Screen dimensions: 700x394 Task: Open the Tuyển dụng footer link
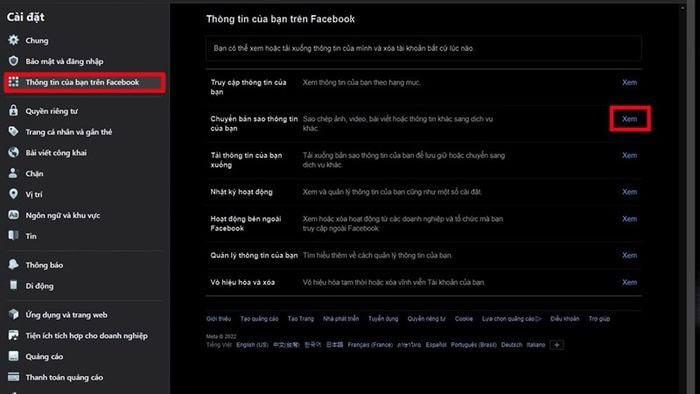point(383,319)
